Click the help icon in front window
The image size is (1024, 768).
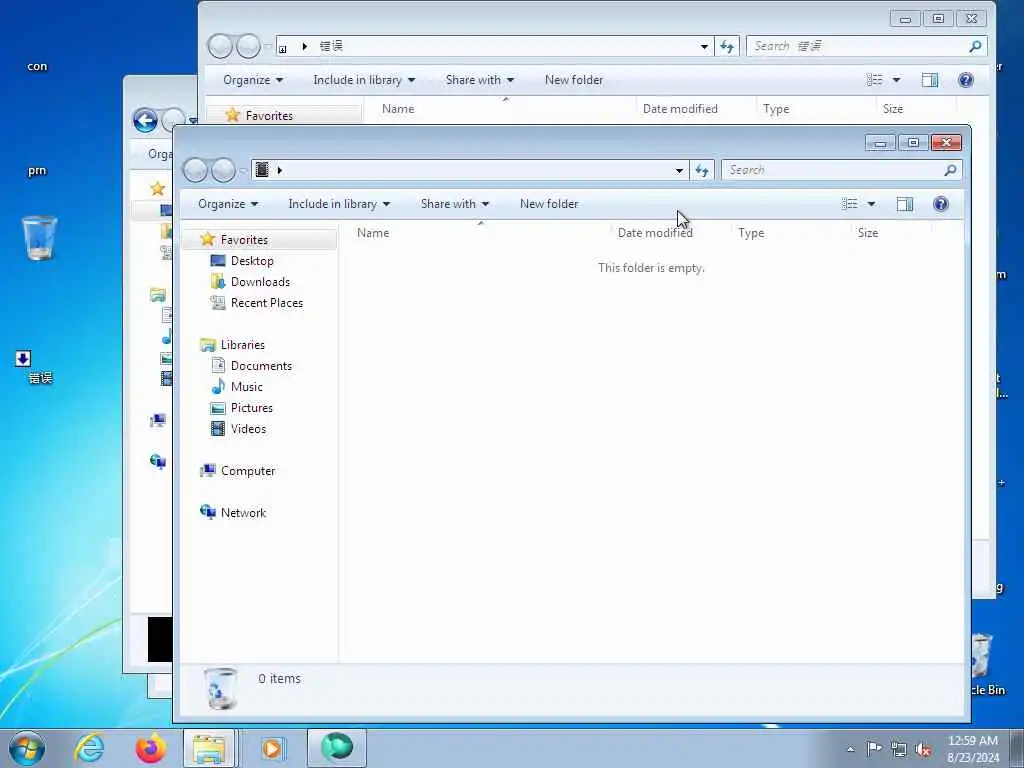coord(940,204)
